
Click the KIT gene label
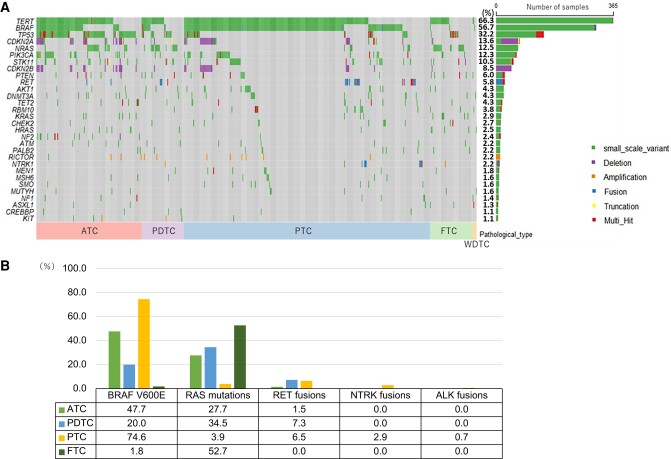pyautogui.click(x=28, y=219)
